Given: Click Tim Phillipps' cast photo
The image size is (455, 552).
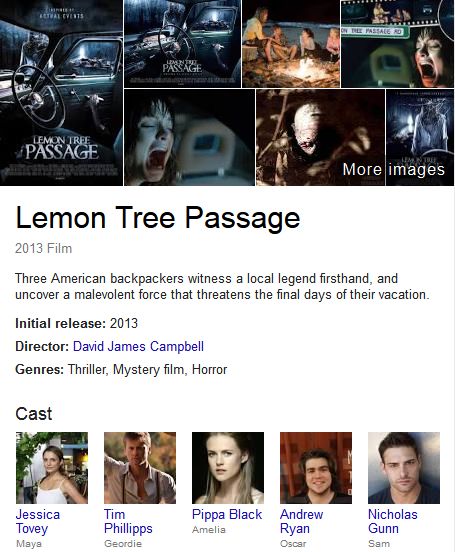Looking at the screenshot, I should 140,468.
